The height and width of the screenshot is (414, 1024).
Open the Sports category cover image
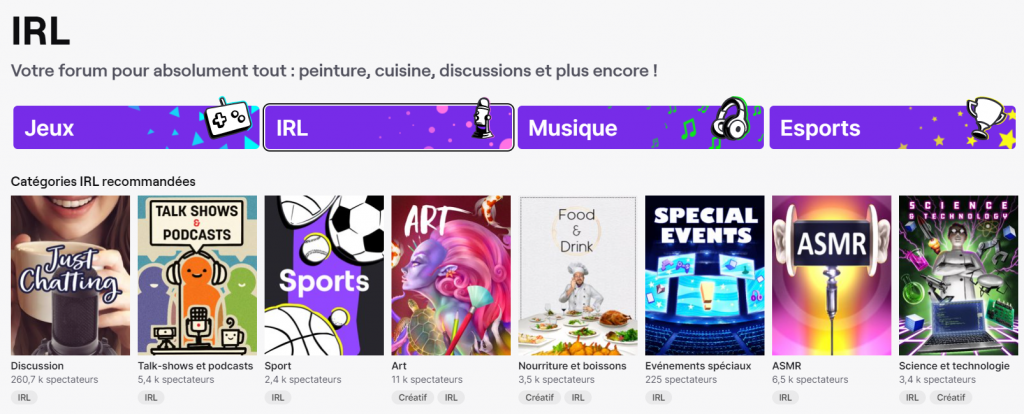coord(324,275)
